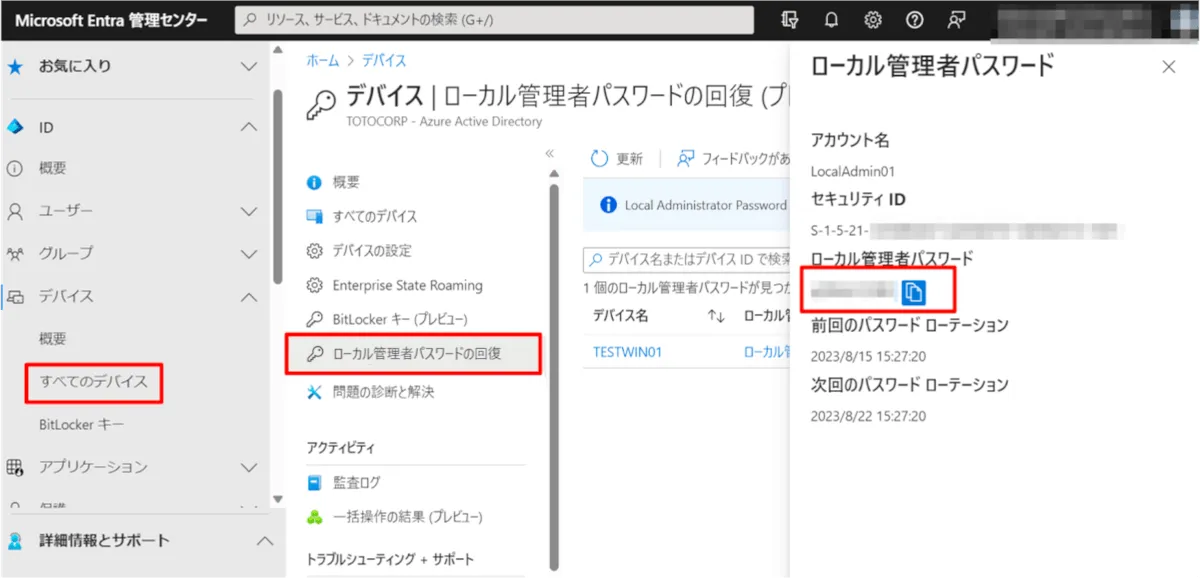This screenshot has height=578, width=1200.
Task: Click key icon beside BitLocker キー (プレビュー)
Action: click(x=315, y=319)
